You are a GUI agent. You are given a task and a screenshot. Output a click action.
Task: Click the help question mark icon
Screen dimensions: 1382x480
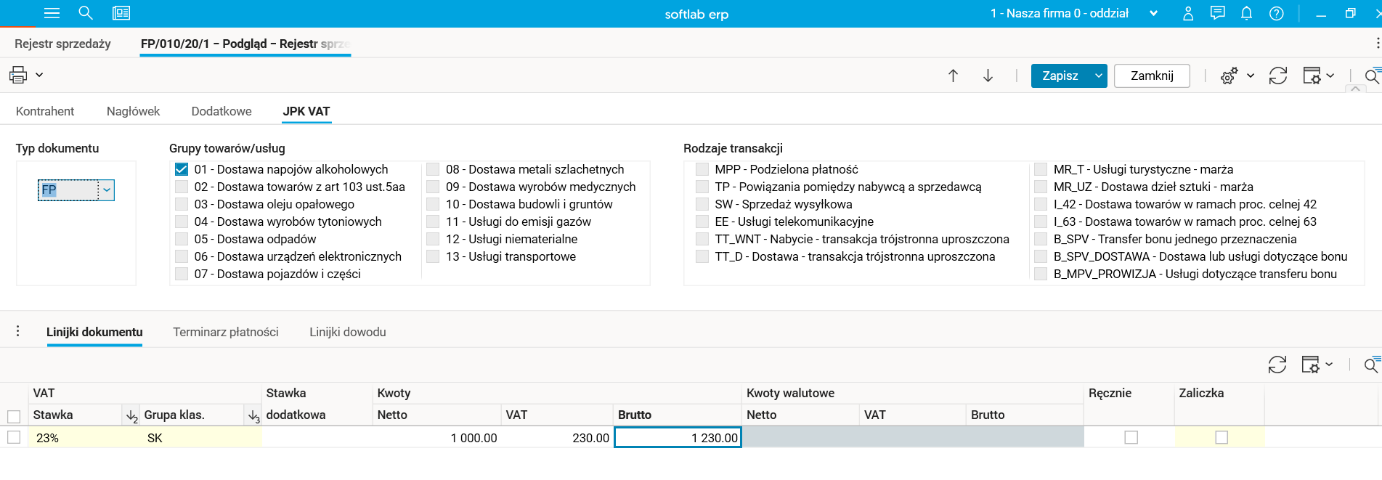1276,14
